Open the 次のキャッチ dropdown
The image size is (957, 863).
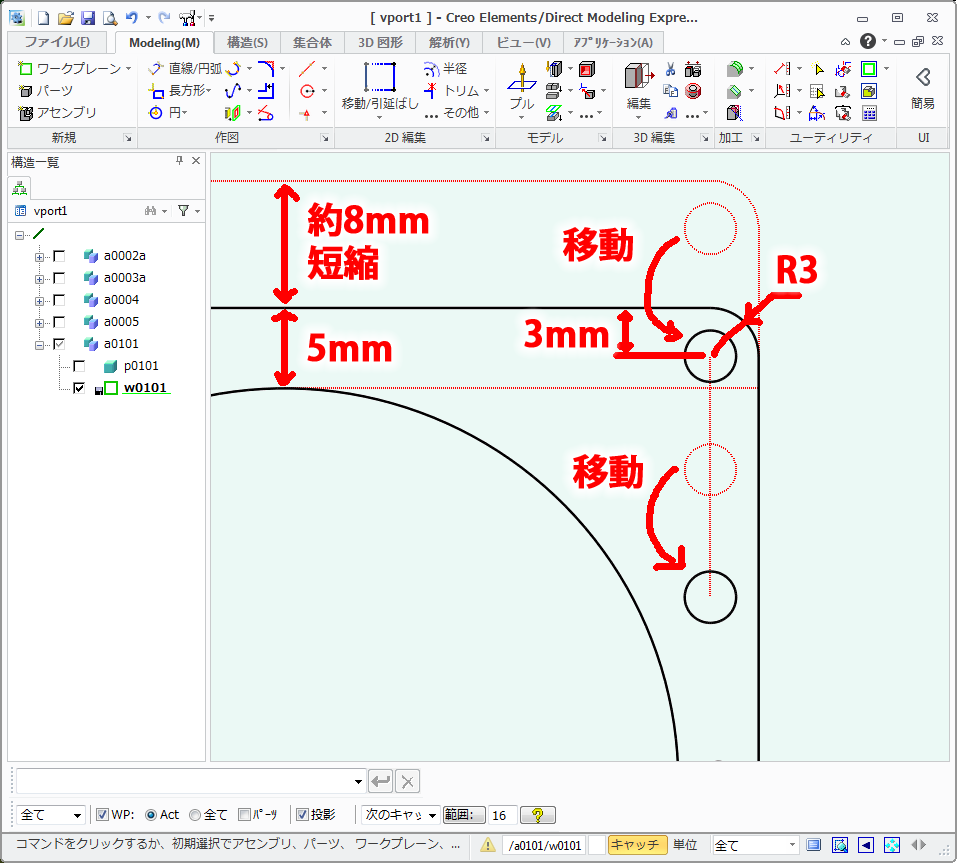coord(398,814)
